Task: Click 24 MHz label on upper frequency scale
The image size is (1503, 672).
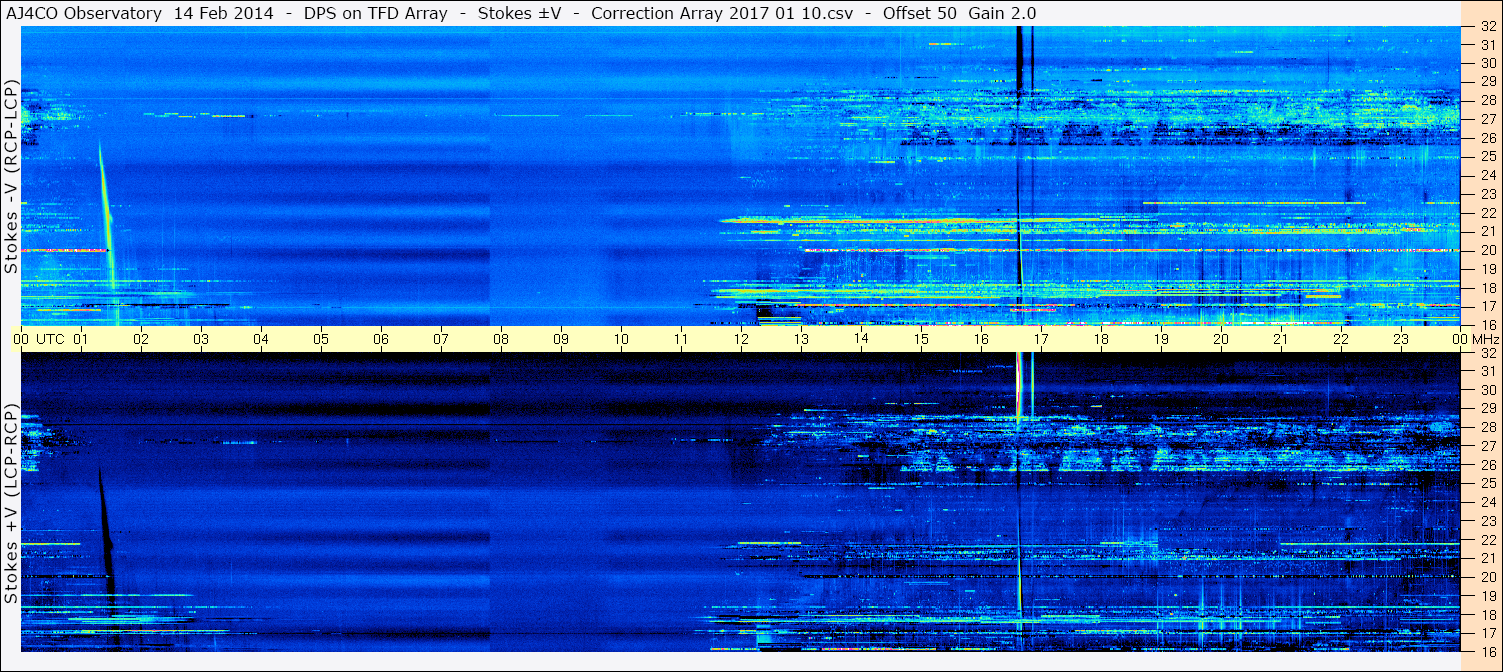Action: tap(1487, 175)
